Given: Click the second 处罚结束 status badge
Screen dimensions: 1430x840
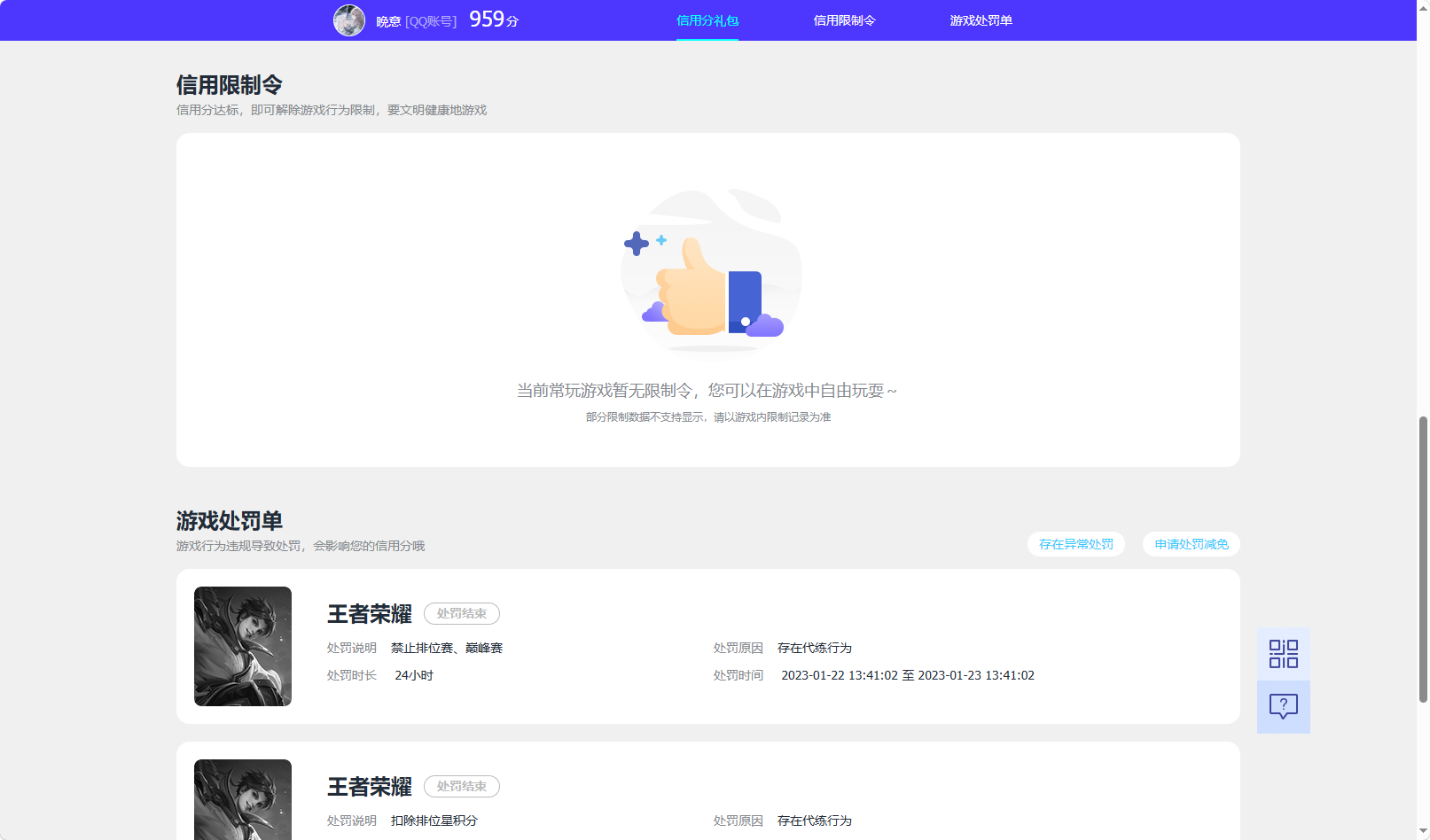Looking at the screenshot, I should click(462, 786).
